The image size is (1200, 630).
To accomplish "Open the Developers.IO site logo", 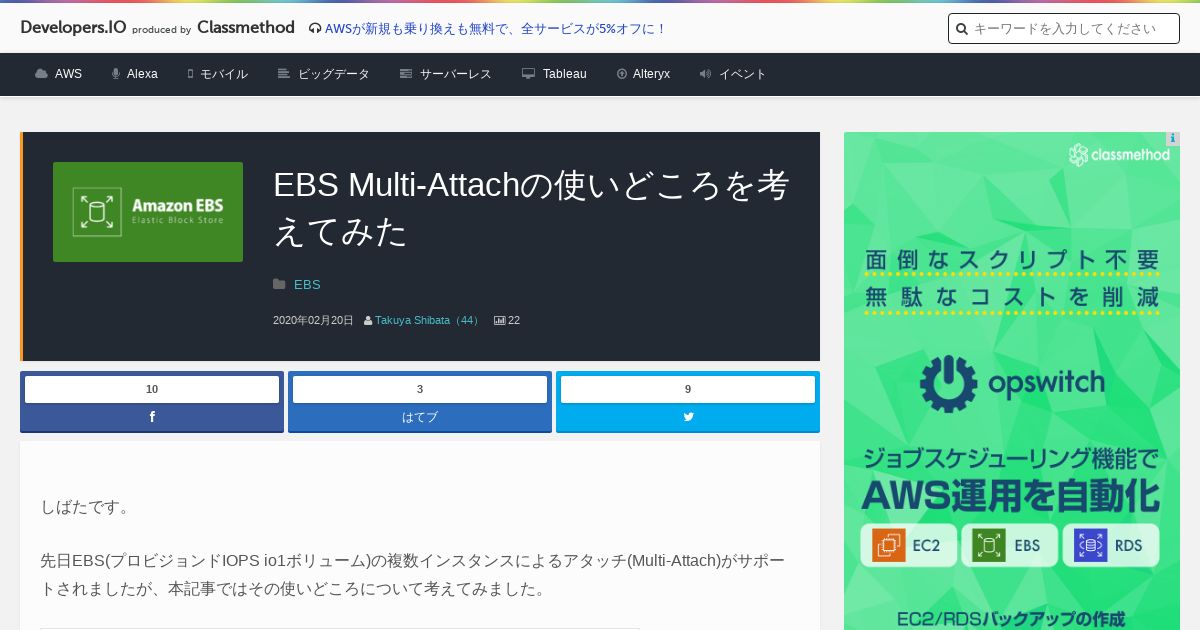I will pos(73,28).
